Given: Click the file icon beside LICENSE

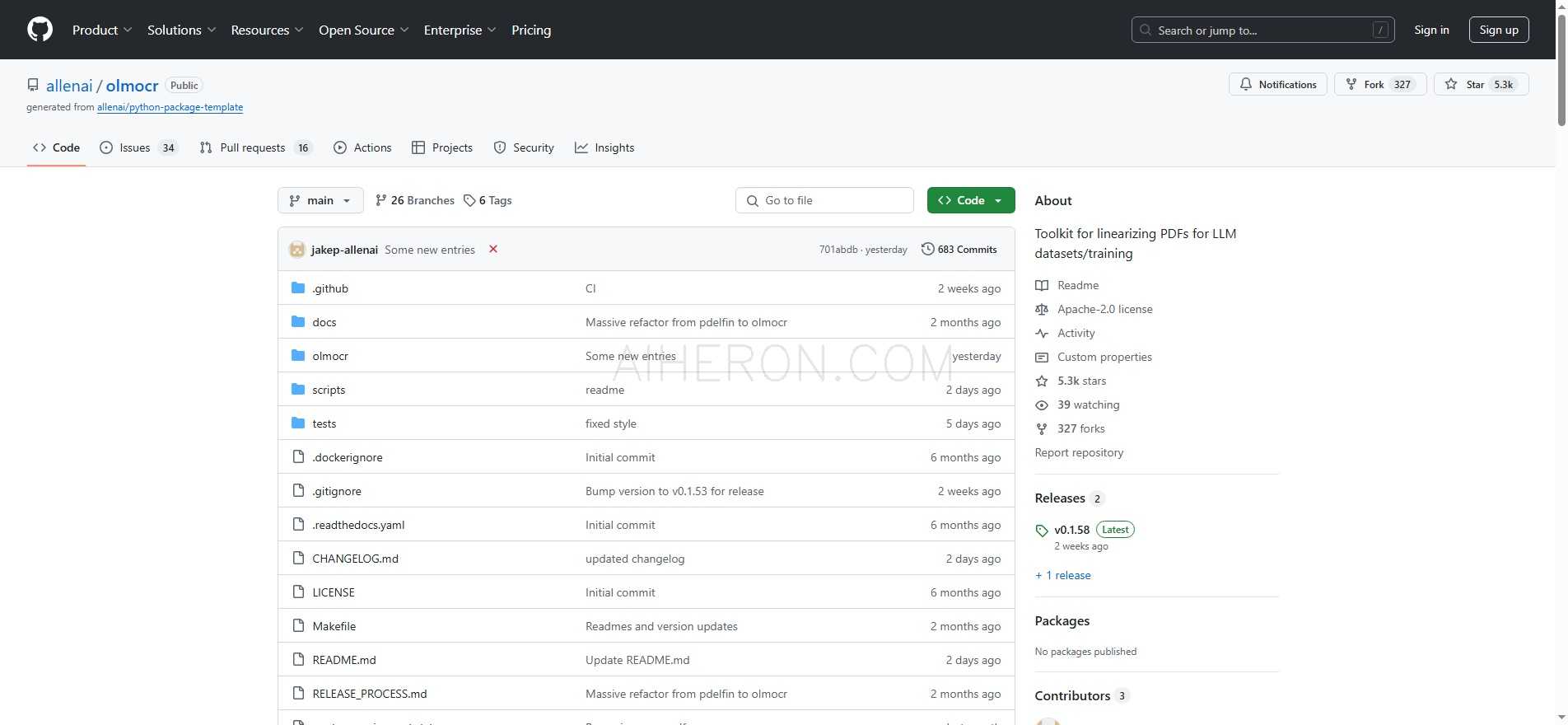Looking at the screenshot, I should tap(298, 592).
